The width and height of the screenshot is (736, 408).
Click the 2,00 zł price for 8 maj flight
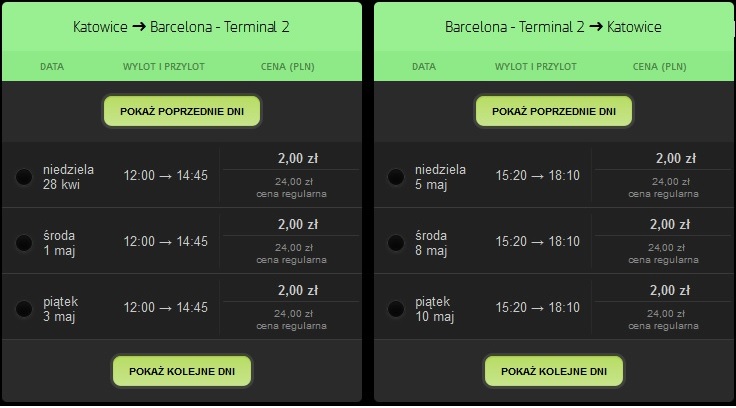coord(670,224)
